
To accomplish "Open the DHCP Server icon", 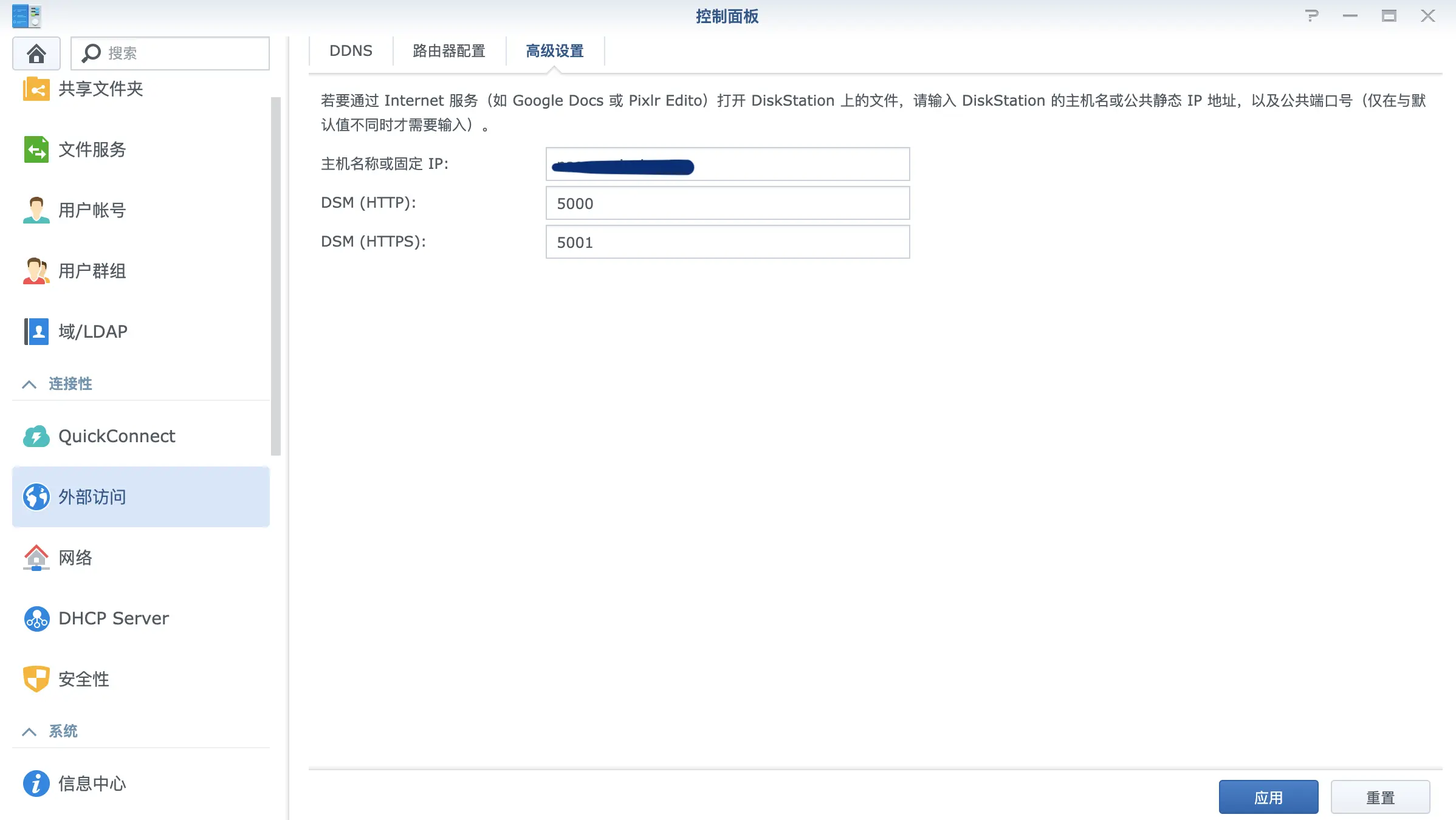I will [36, 618].
